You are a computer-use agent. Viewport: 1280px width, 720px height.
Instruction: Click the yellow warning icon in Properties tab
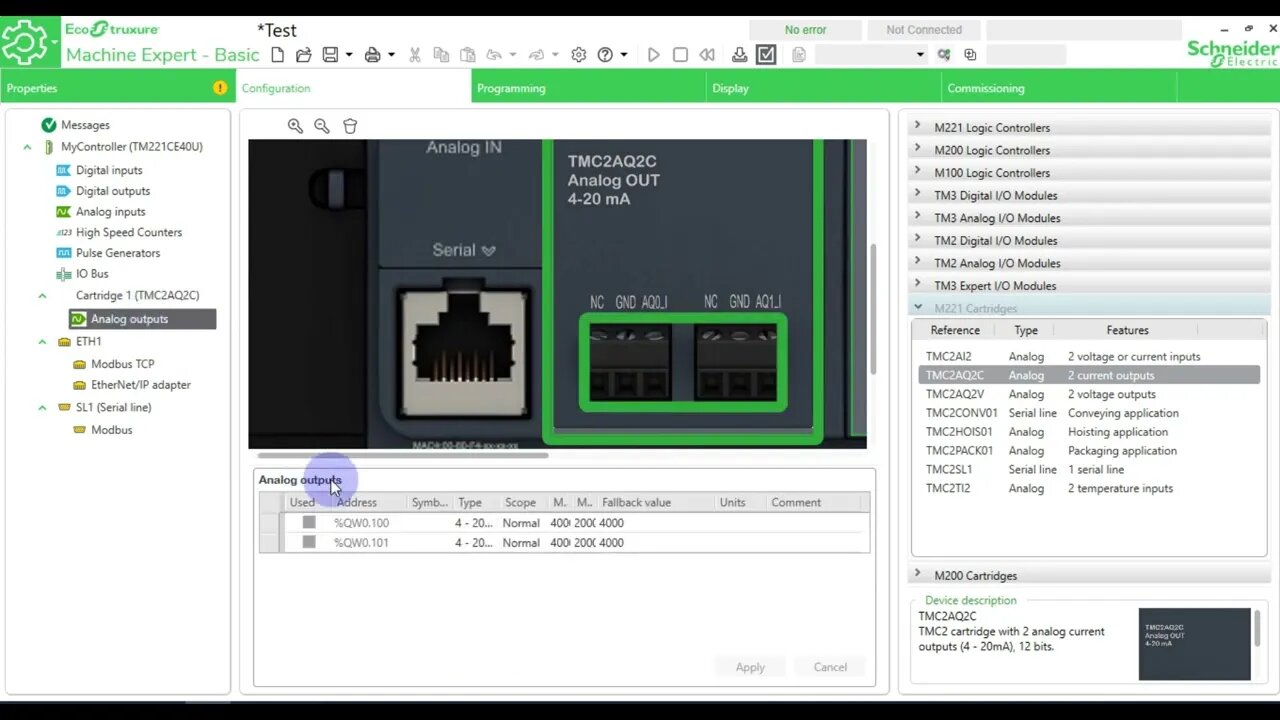pyautogui.click(x=220, y=88)
